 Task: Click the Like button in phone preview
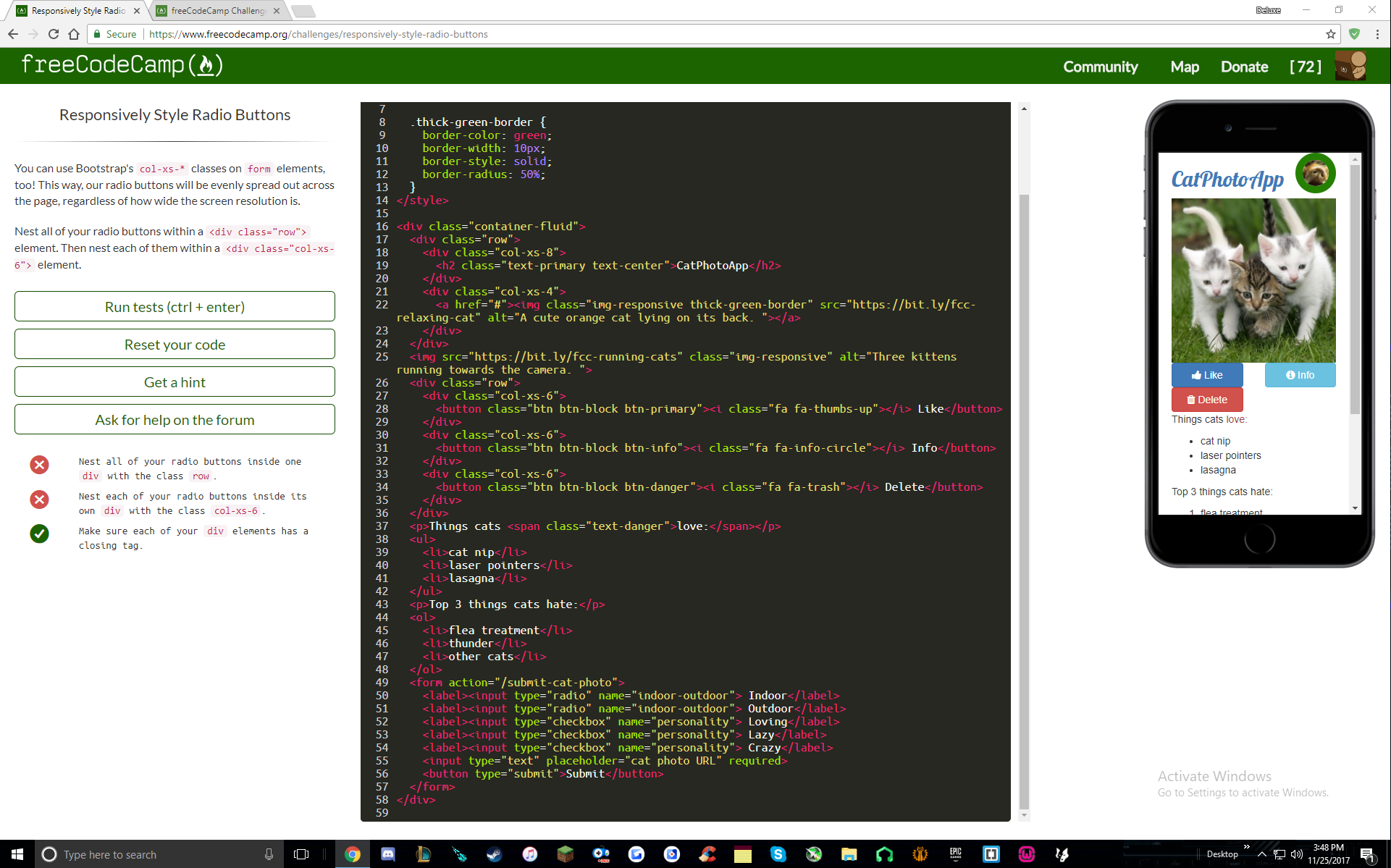tap(1207, 375)
